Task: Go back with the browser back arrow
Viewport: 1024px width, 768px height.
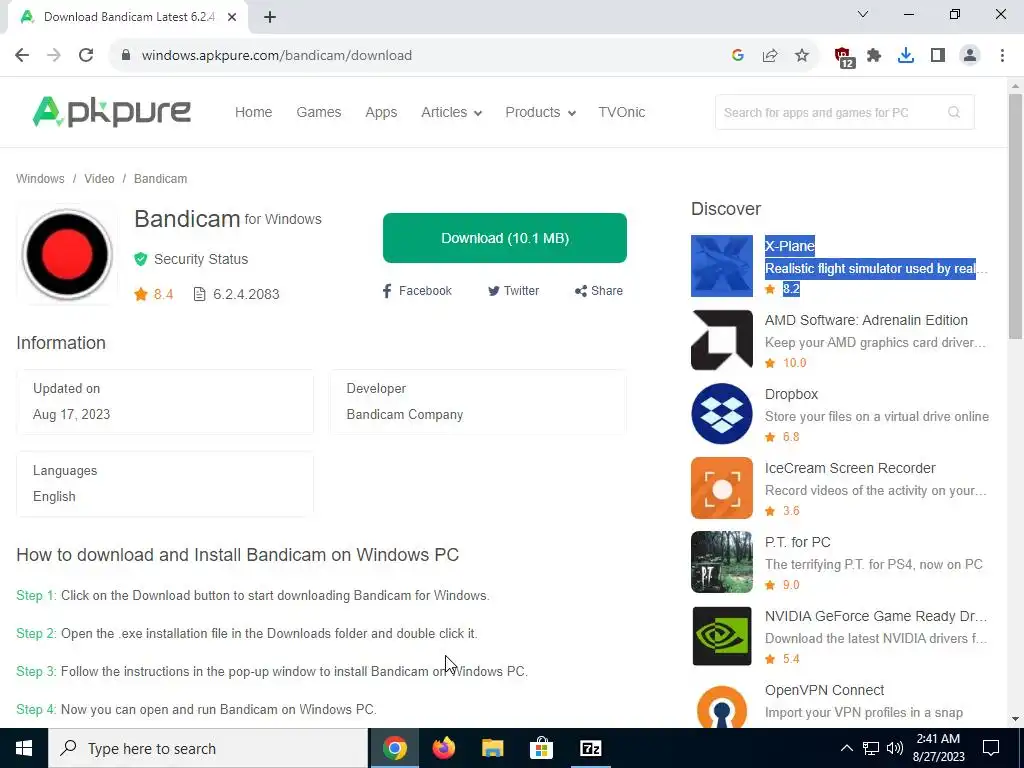Action: click(22, 56)
